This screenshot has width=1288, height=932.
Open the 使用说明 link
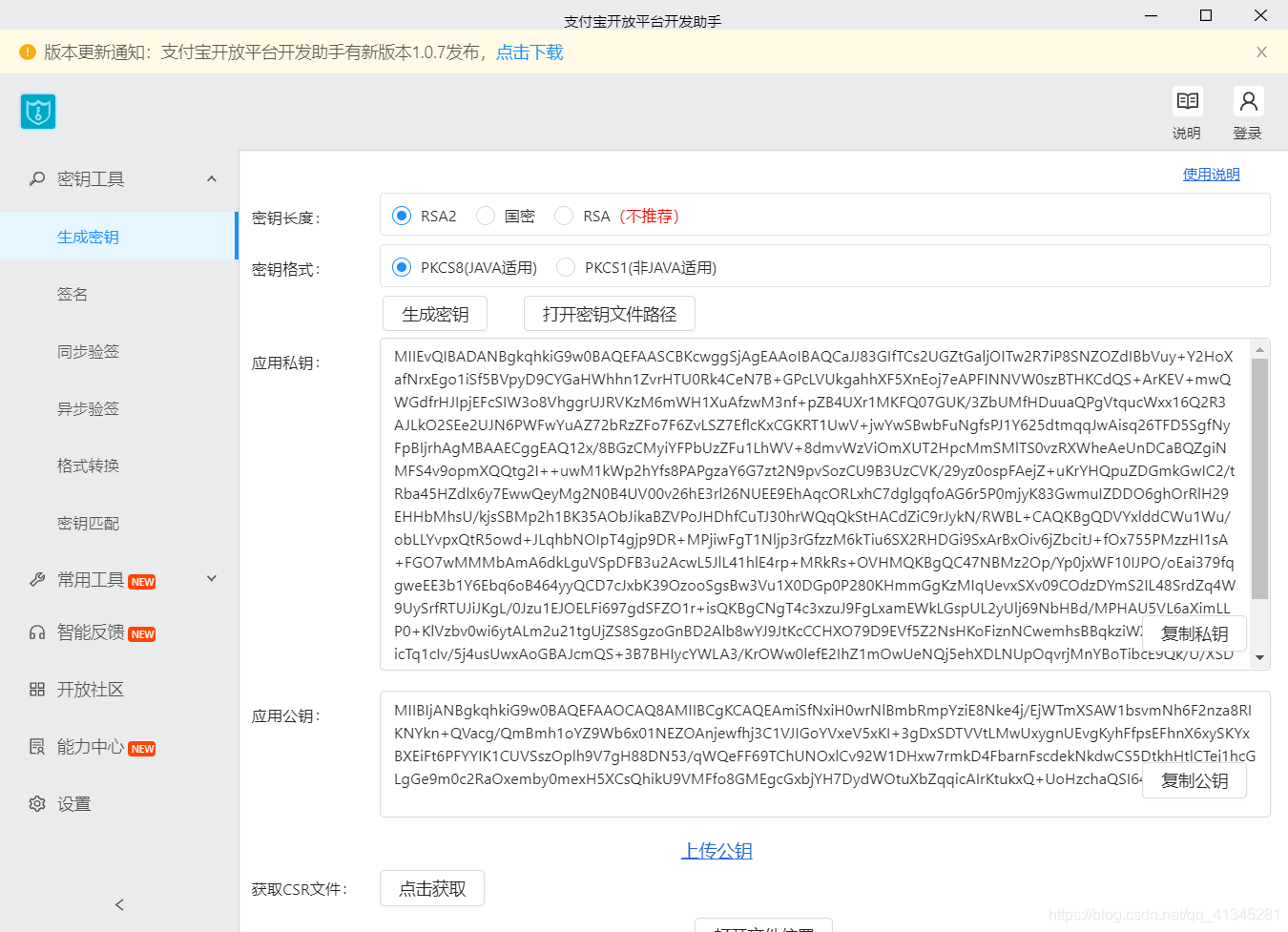tap(1212, 174)
